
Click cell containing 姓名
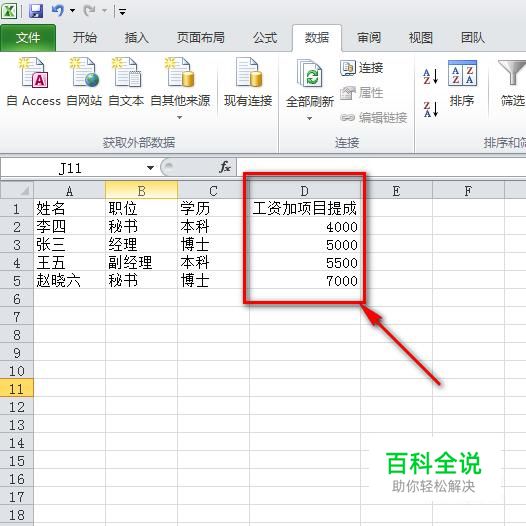(x=69, y=209)
